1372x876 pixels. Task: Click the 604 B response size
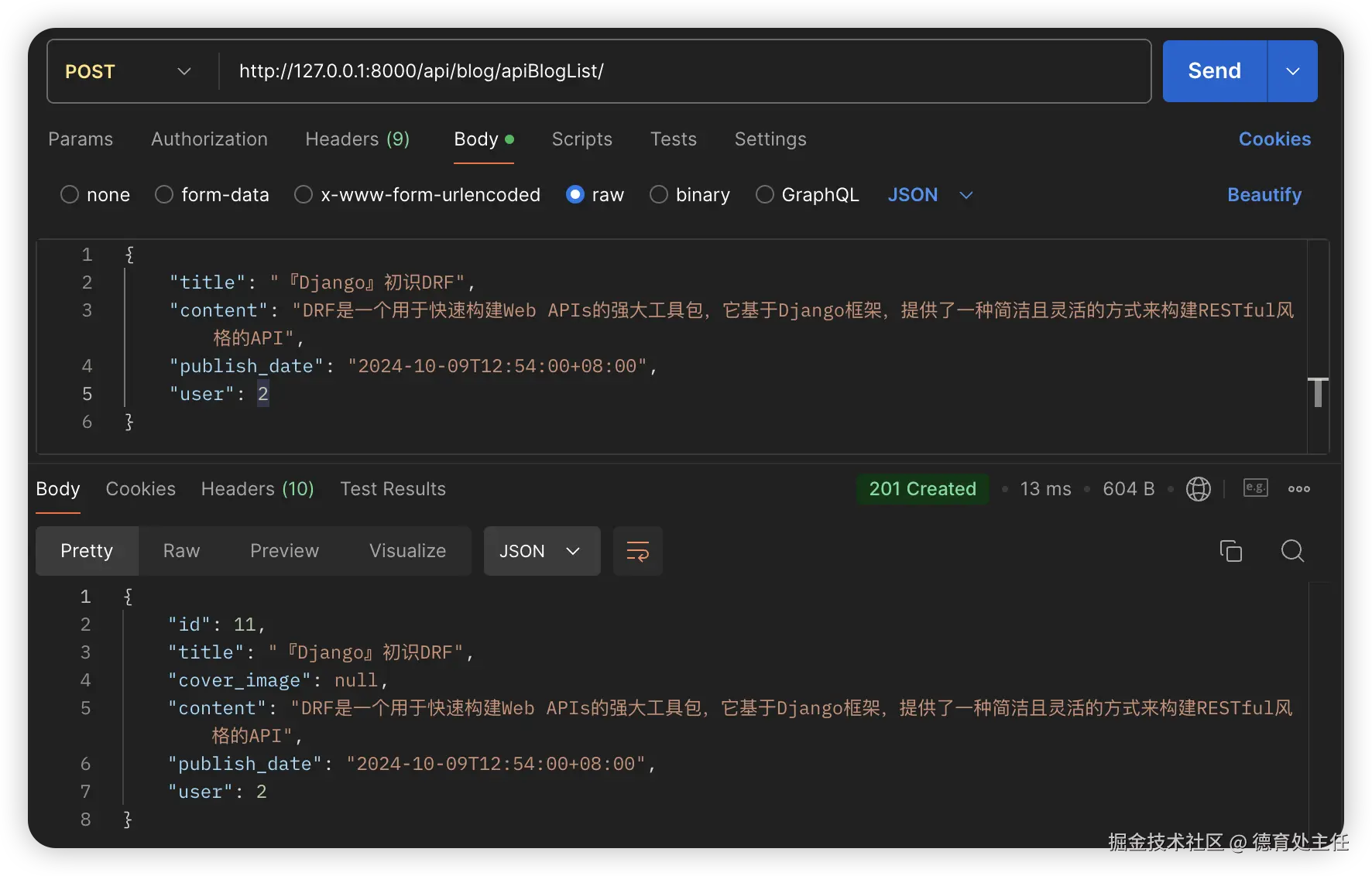tap(1128, 489)
